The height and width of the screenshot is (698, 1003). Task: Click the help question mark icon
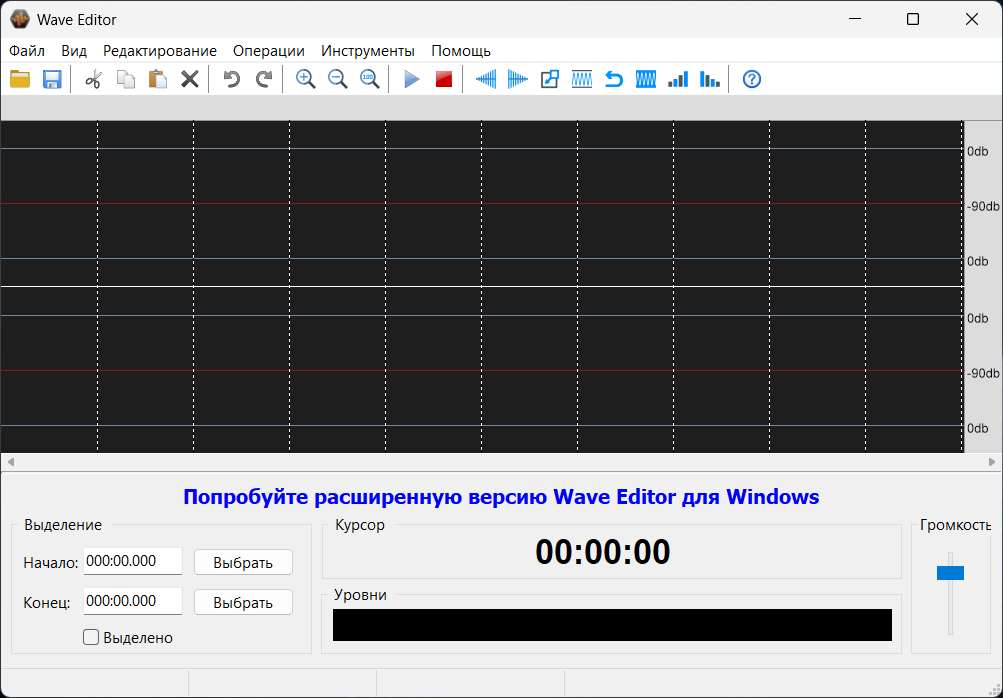point(752,79)
